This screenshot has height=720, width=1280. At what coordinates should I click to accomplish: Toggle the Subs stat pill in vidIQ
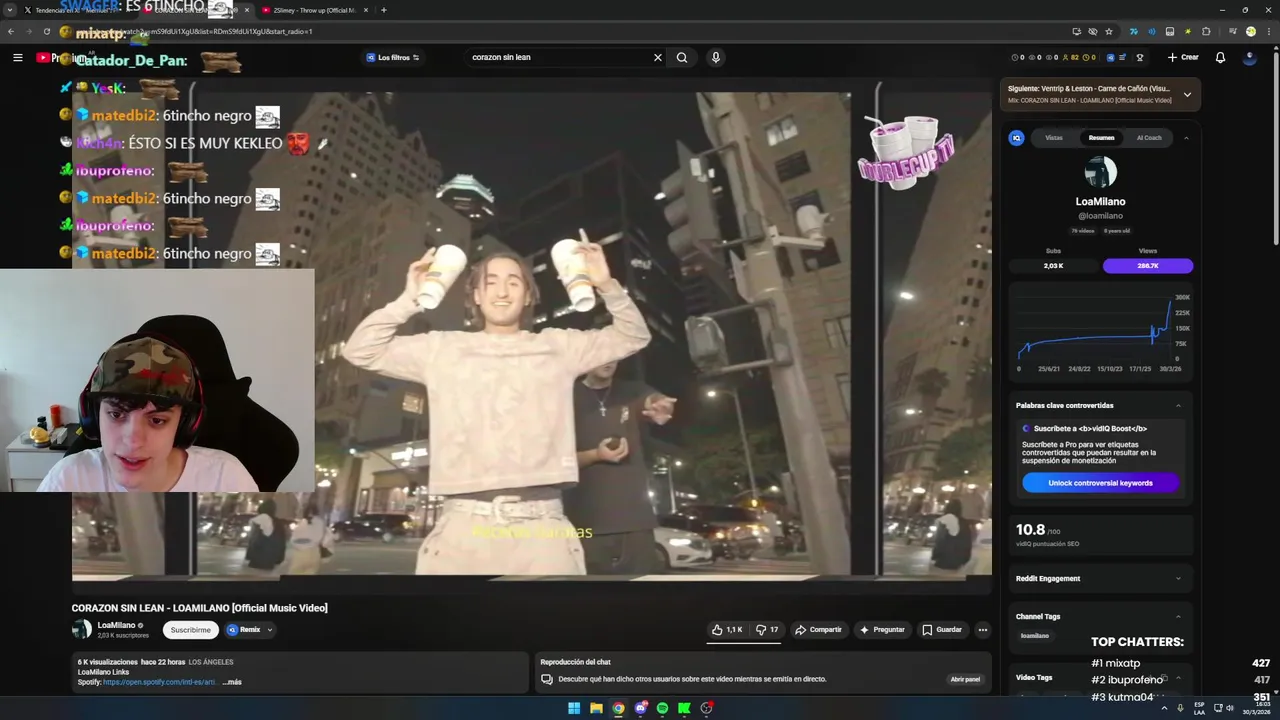(x=1053, y=266)
